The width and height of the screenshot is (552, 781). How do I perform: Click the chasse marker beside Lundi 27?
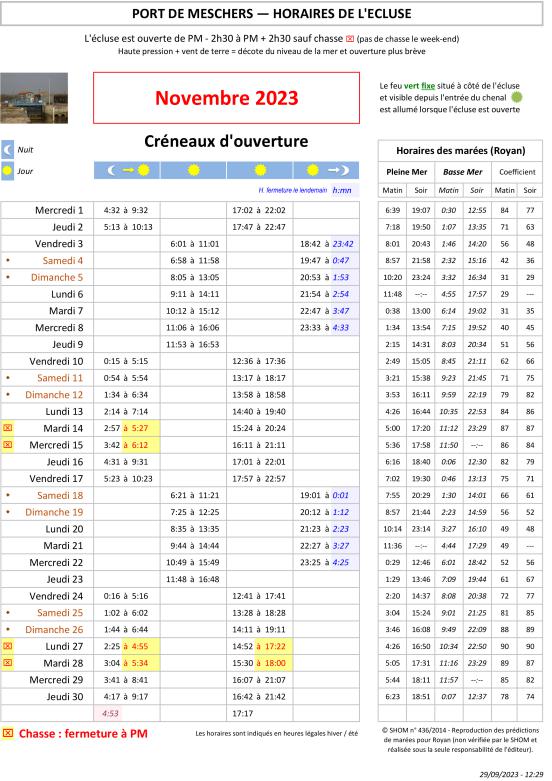tap(7, 646)
